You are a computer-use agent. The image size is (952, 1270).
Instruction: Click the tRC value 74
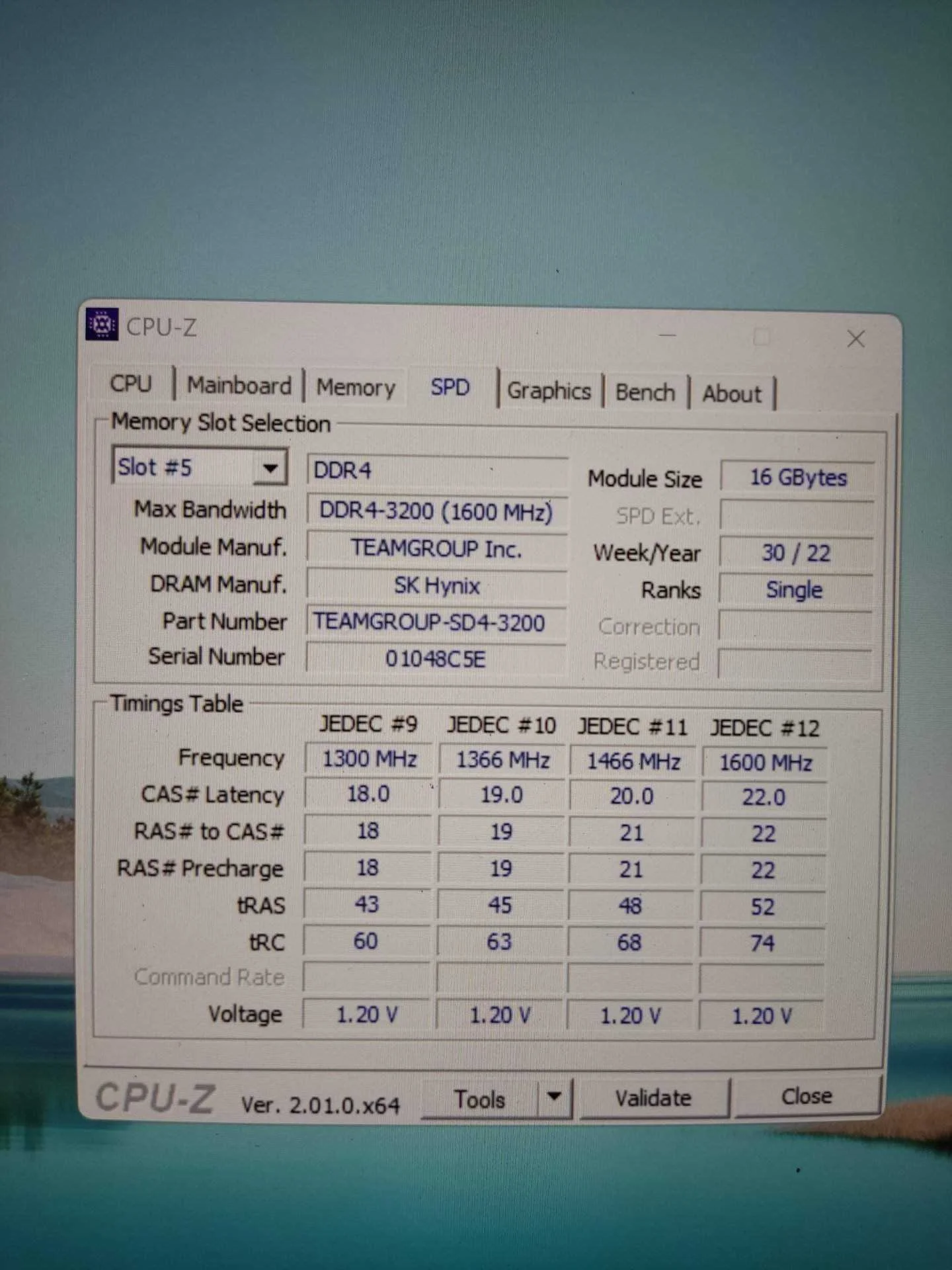click(x=762, y=945)
